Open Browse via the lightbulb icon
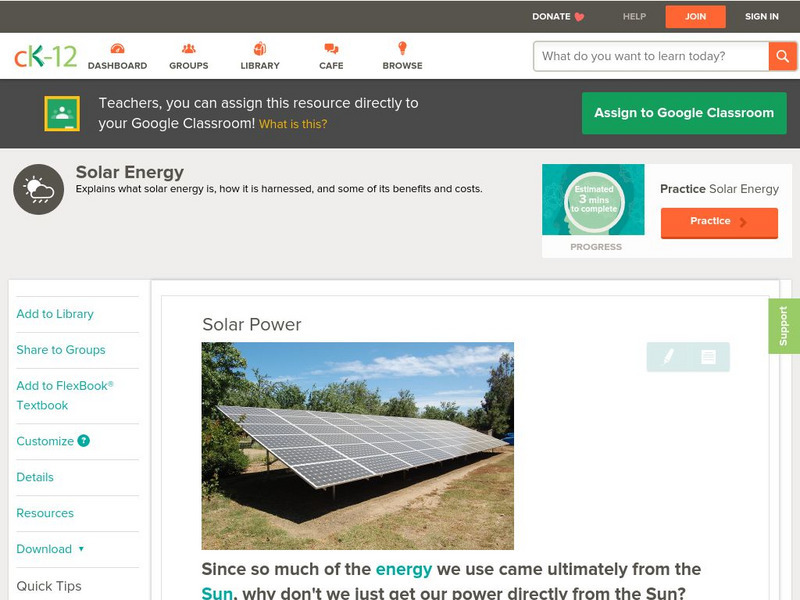Viewport: 800px width, 600px height. coord(402,47)
